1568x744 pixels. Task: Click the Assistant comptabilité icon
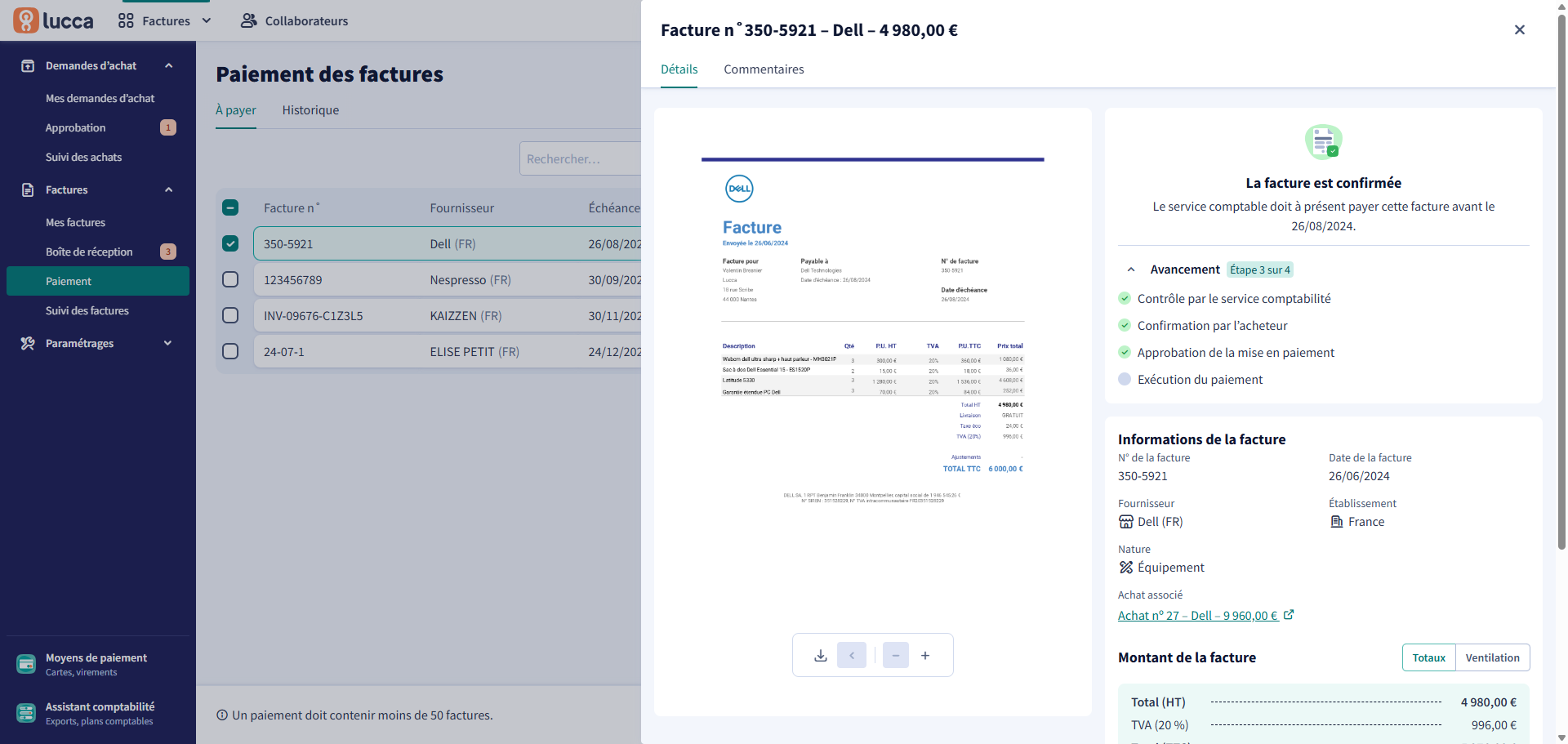coord(26,713)
